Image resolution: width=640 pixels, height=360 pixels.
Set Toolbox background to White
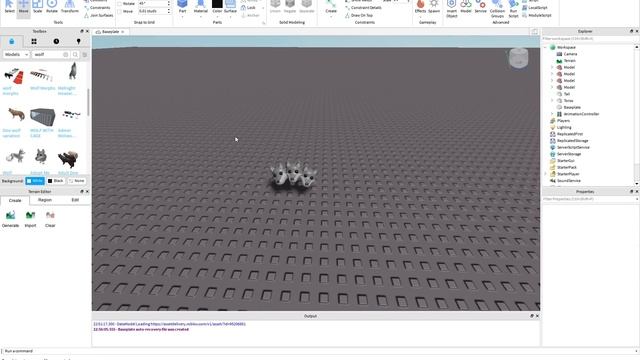pos(35,181)
